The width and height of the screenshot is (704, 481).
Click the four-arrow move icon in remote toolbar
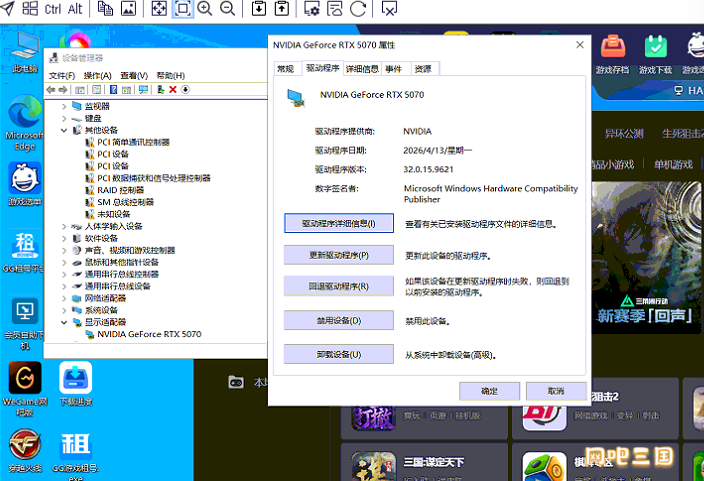pyautogui.click(x=159, y=9)
